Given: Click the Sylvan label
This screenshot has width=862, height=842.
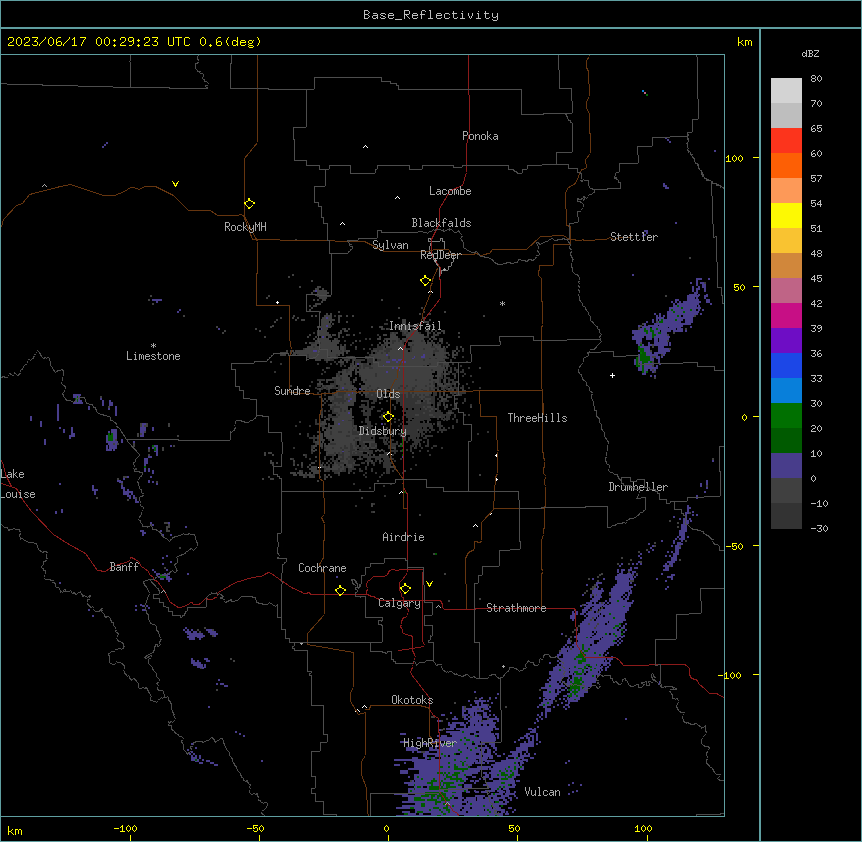Looking at the screenshot, I should (x=390, y=245).
